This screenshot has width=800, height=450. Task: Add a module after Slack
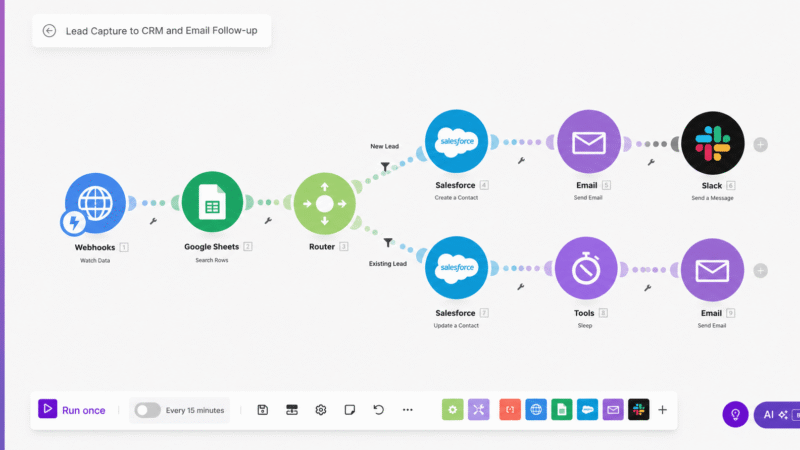(761, 145)
